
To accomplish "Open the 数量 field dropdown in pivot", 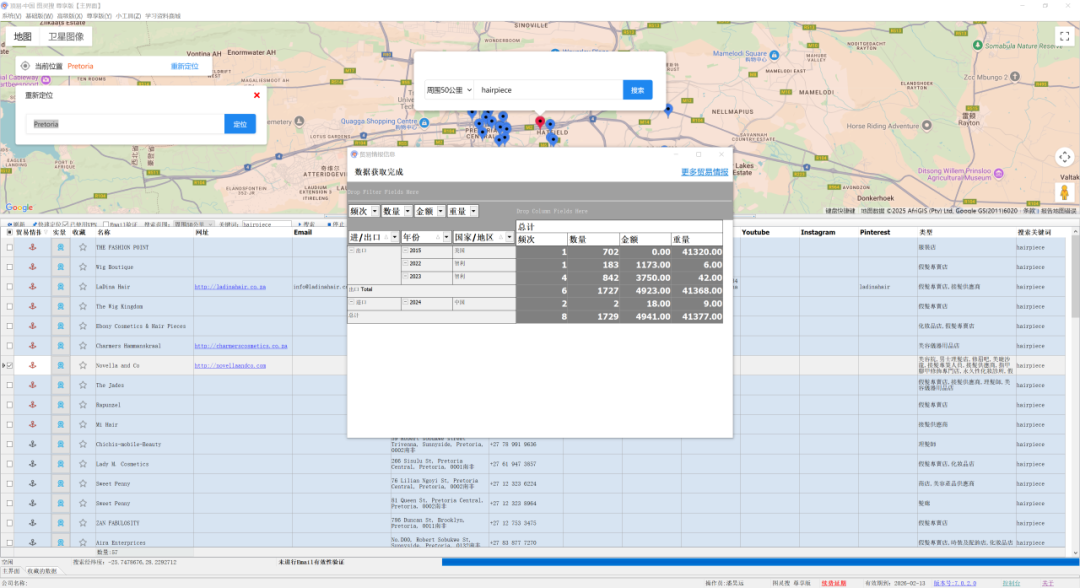I will [408, 211].
